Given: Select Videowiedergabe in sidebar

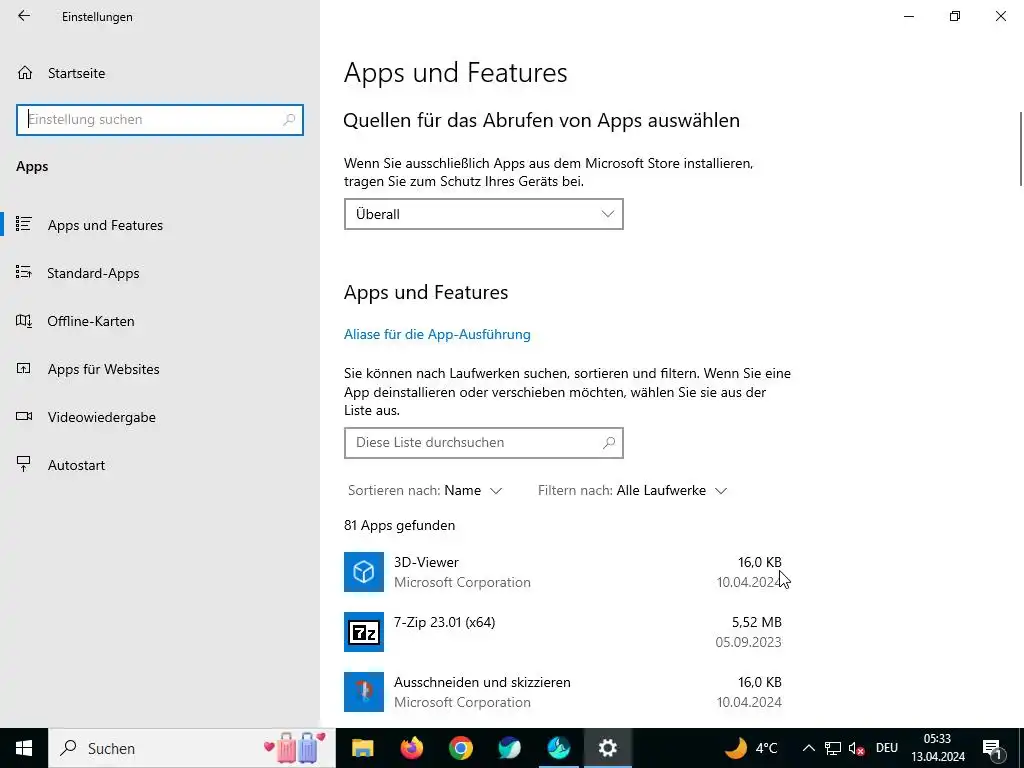Looking at the screenshot, I should (x=102, y=417).
